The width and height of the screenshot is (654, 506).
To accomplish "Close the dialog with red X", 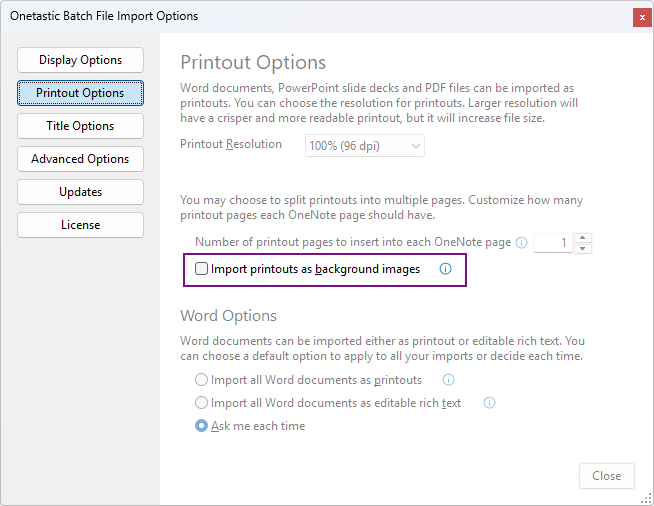I will [642, 18].
